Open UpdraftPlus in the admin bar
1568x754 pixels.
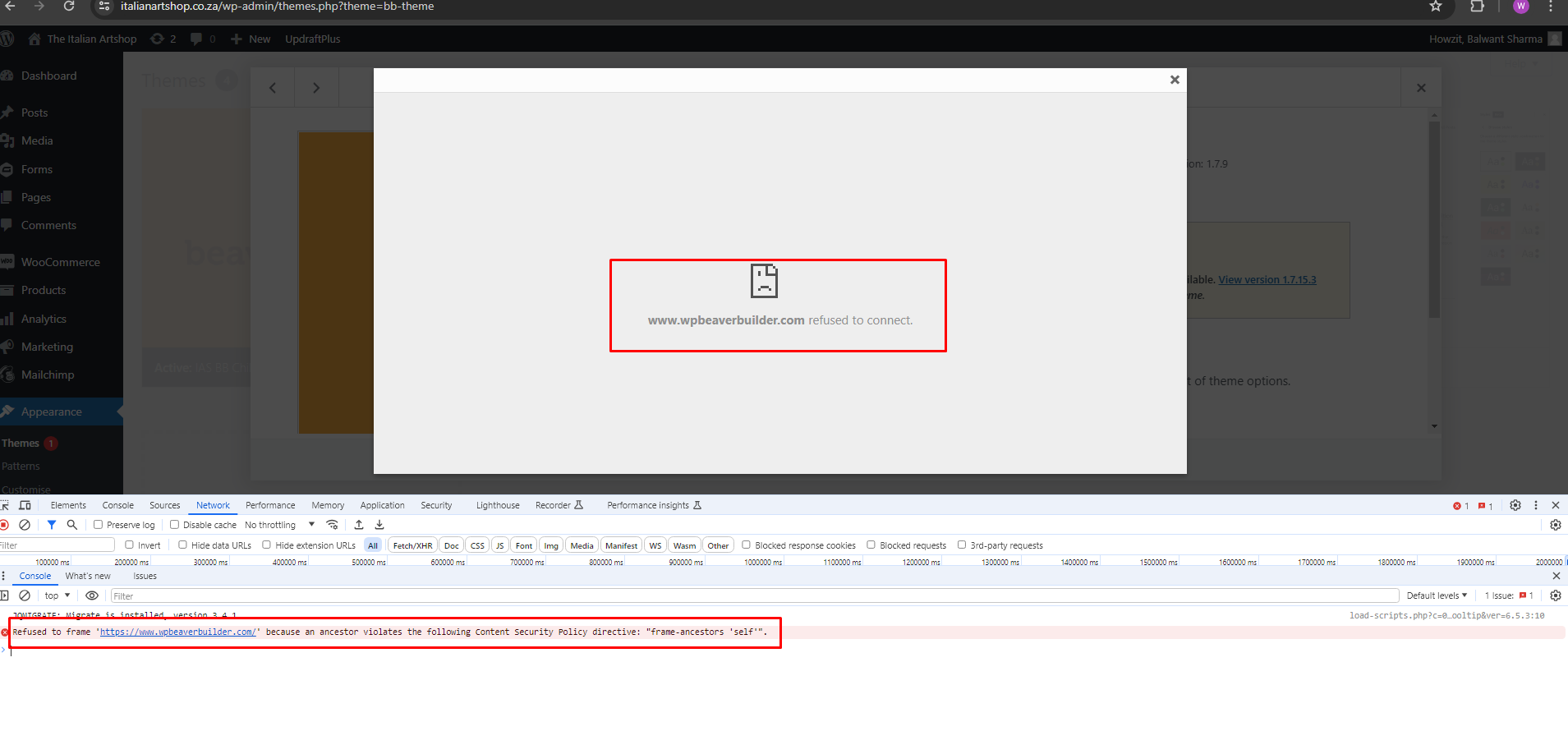pos(312,39)
